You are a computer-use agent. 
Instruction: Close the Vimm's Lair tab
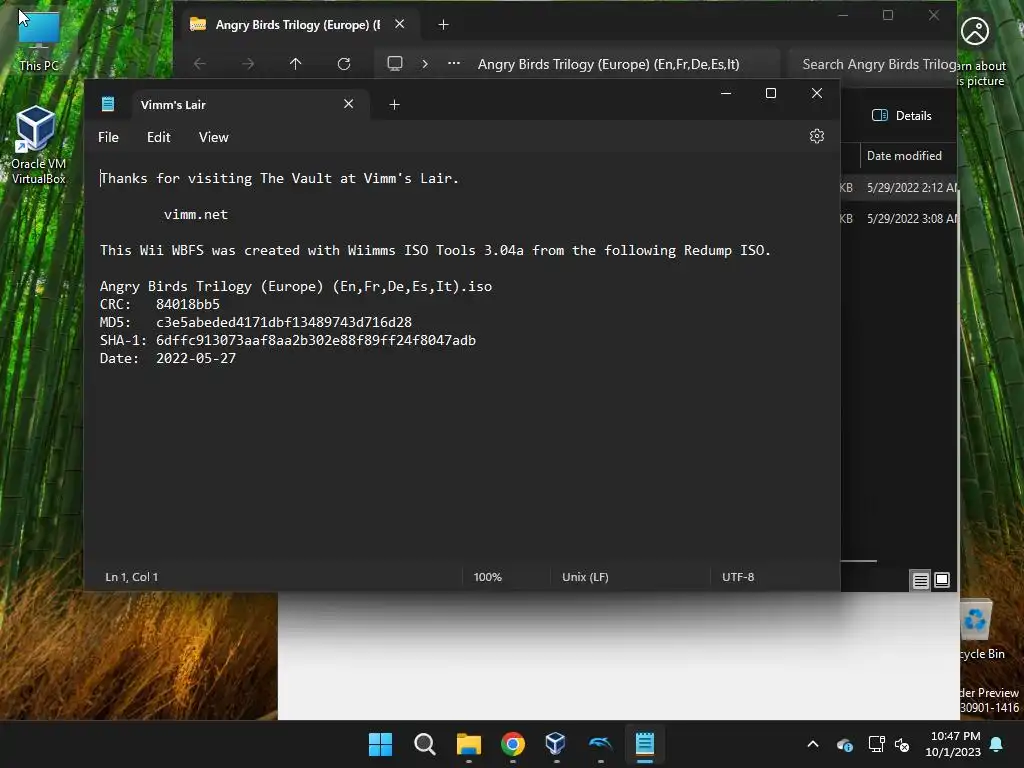349,104
